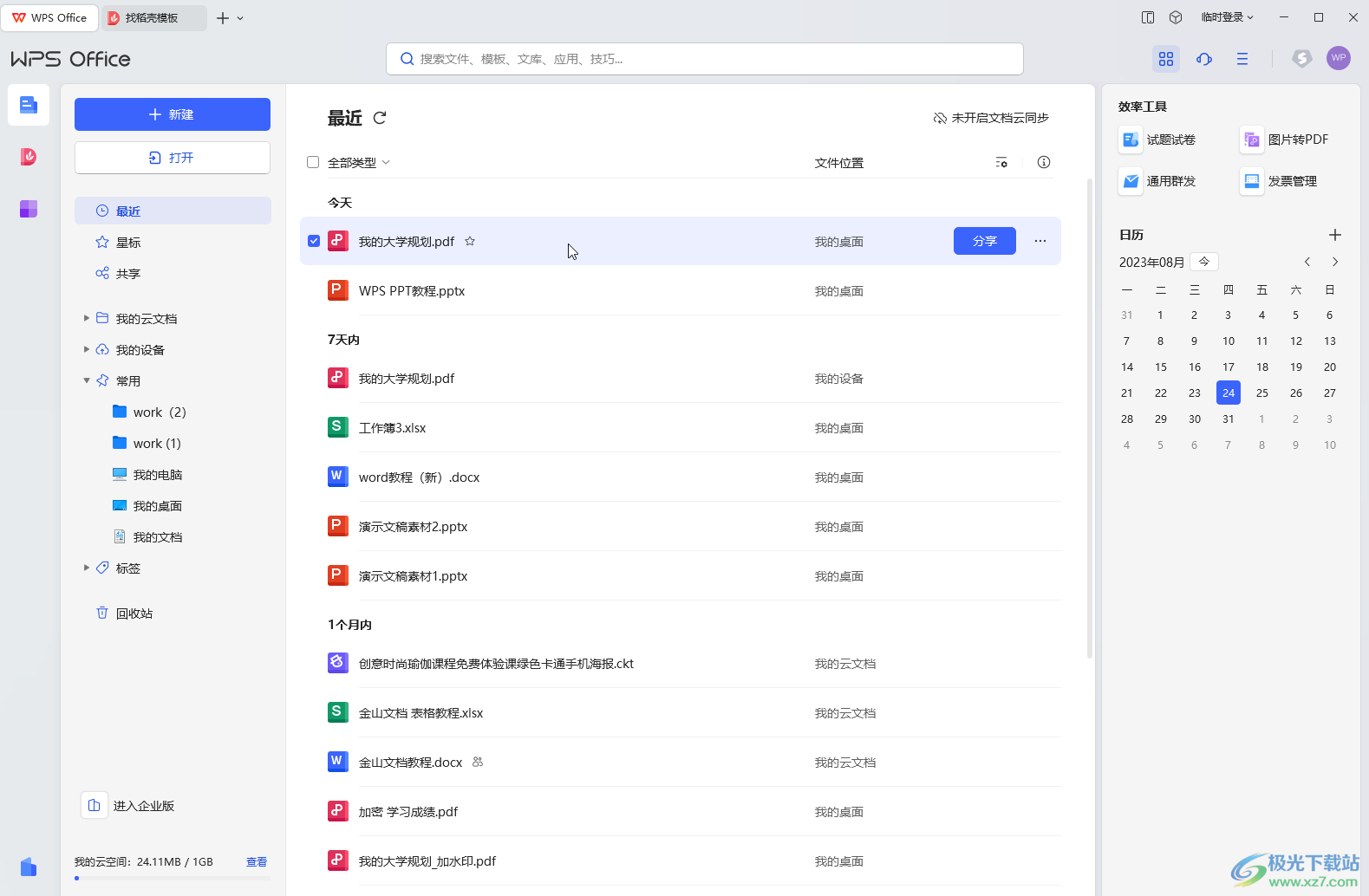
Task: Click 未开启文档云同步 link
Action: click(991, 118)
